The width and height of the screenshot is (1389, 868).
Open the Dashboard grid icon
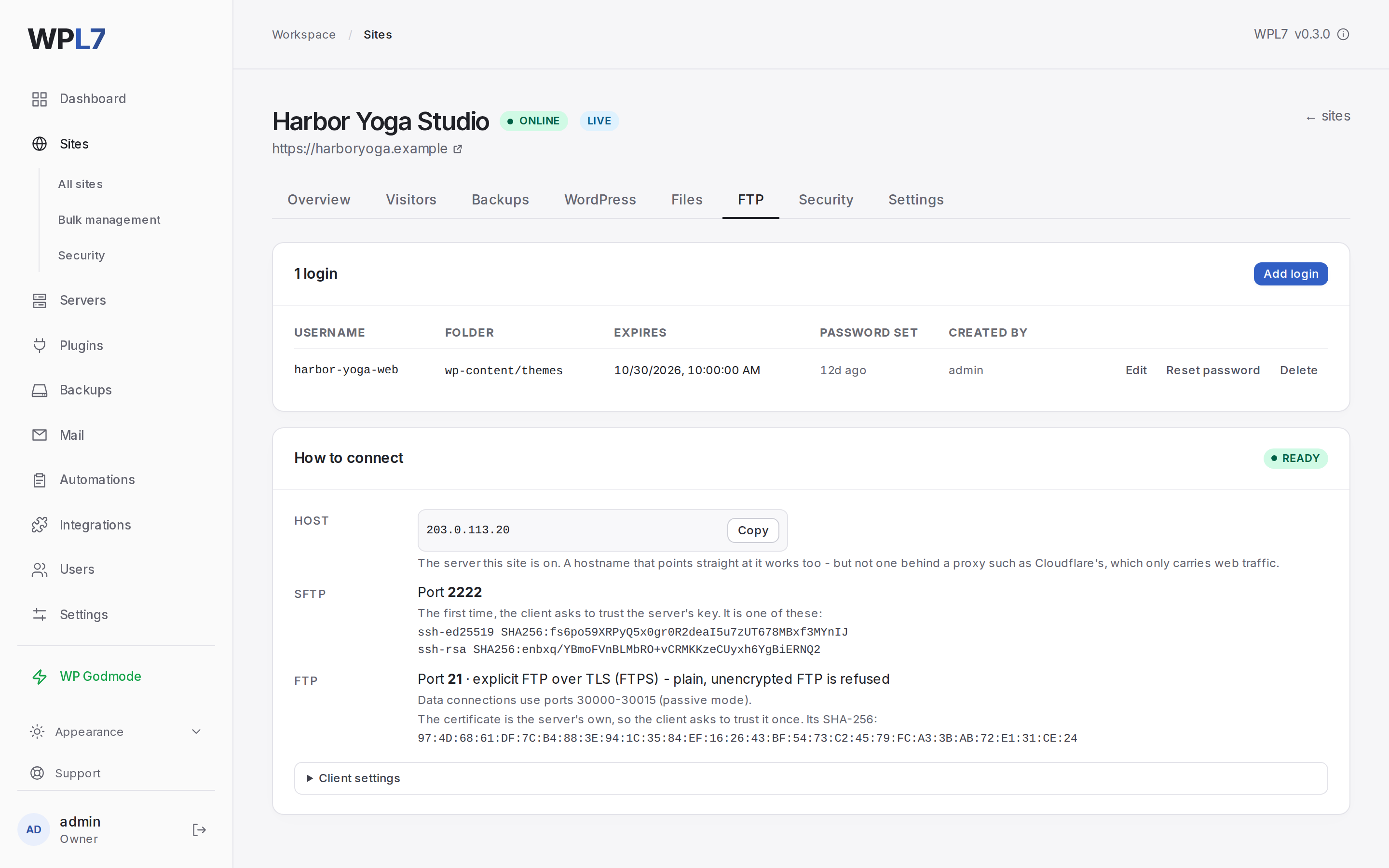[x=39, y=99]
